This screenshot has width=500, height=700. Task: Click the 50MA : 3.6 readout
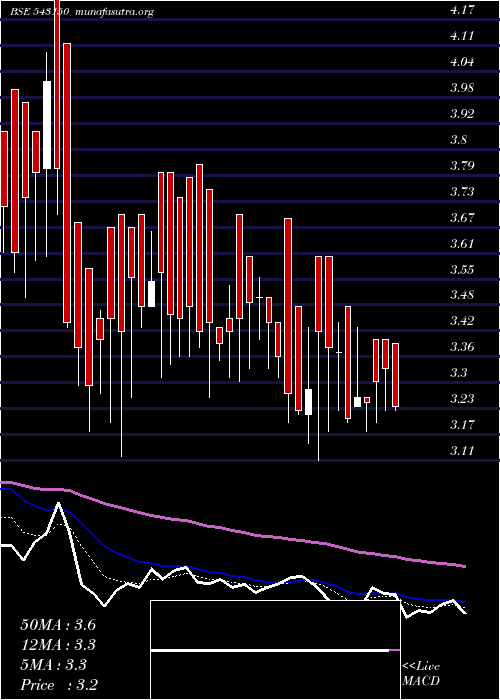click(x=58, y=625)
